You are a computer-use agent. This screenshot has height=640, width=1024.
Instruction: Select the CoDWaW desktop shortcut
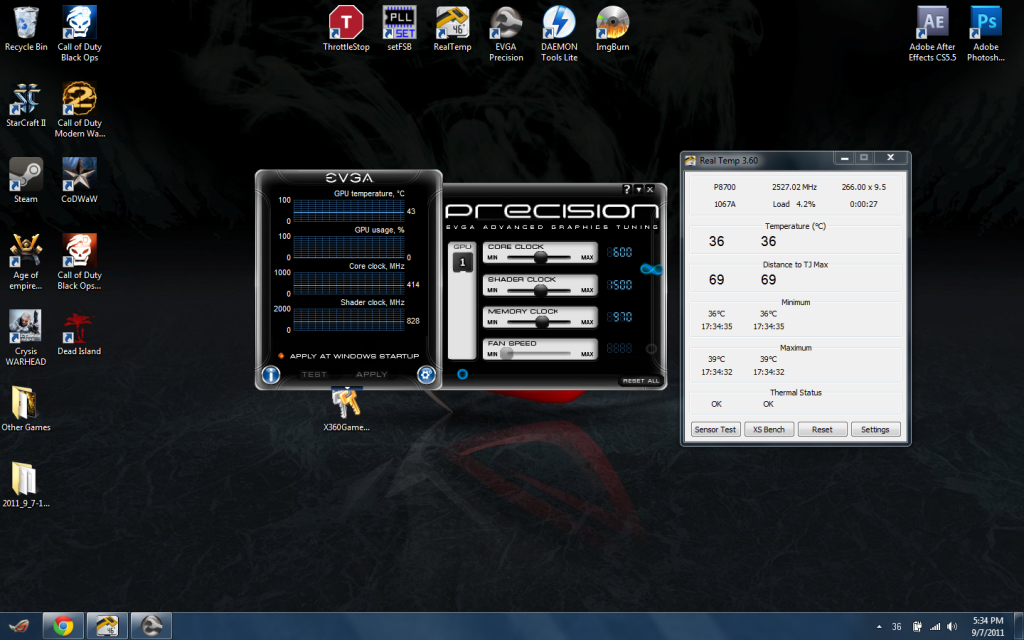80,180
